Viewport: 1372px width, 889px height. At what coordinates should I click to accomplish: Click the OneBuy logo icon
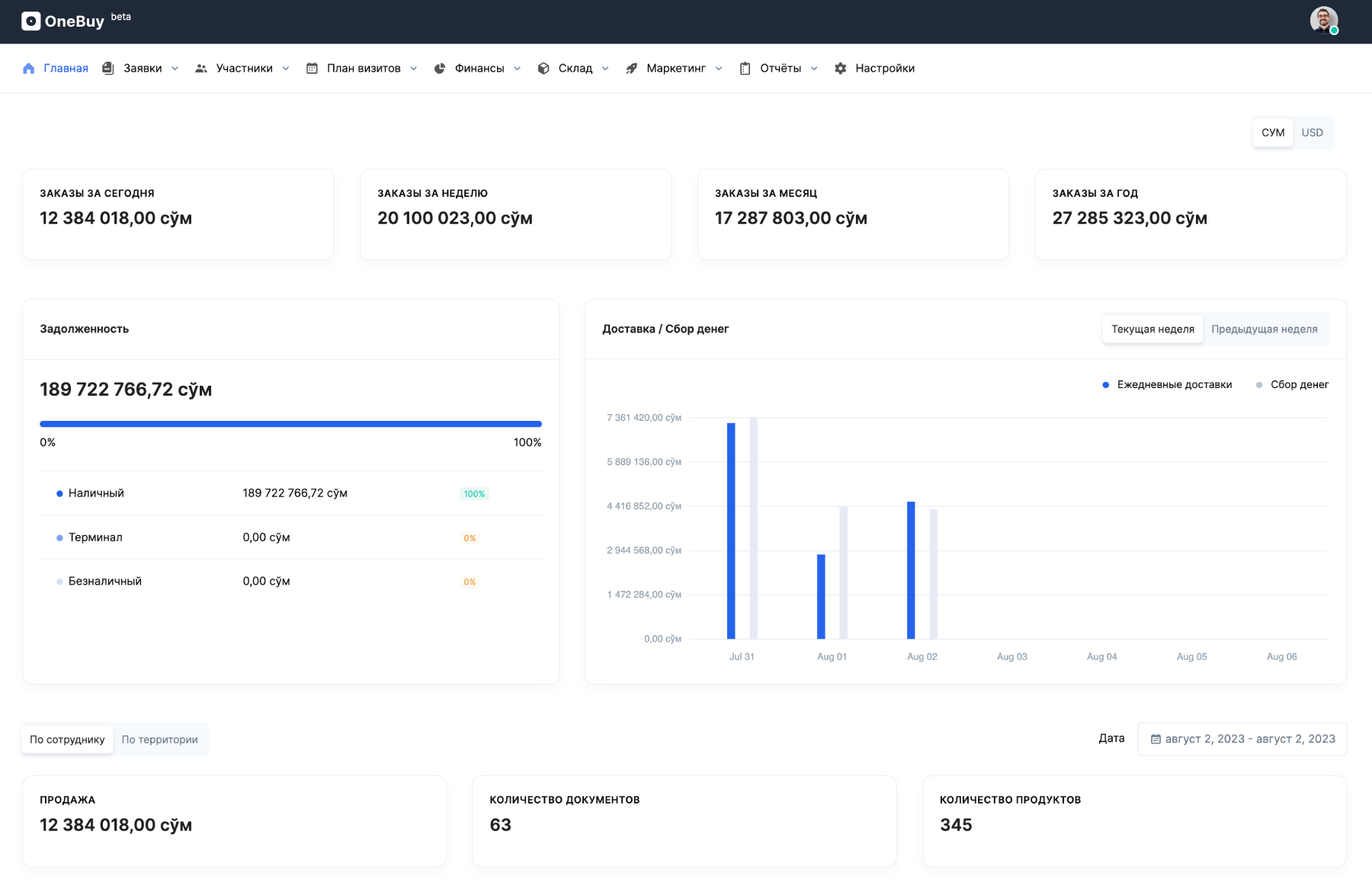click(x=30, y=21)
